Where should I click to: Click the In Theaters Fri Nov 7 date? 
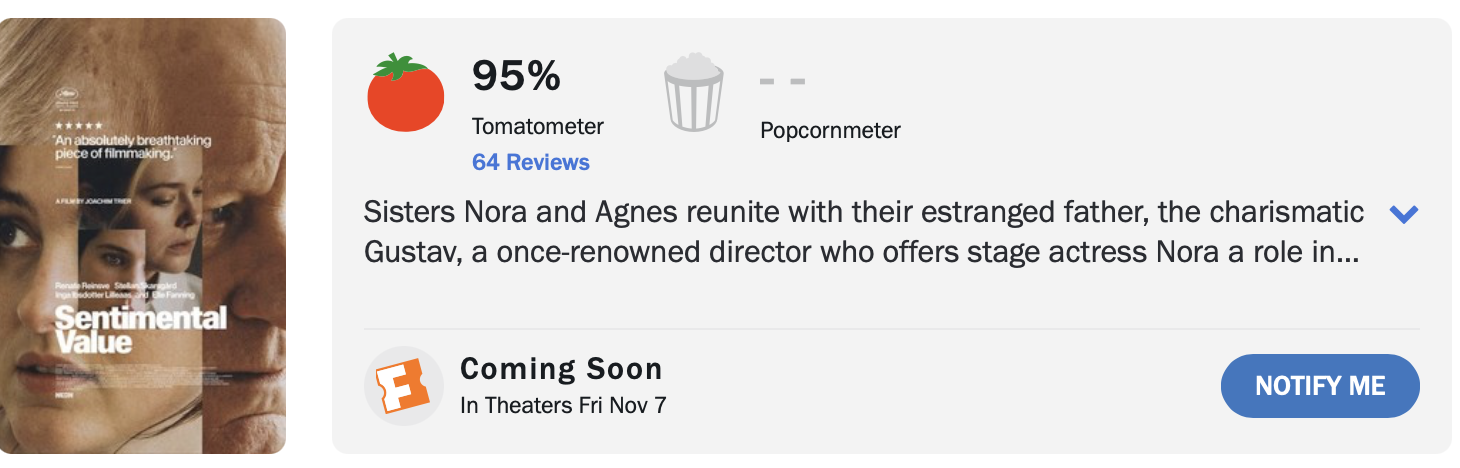[x=563, y=405]
